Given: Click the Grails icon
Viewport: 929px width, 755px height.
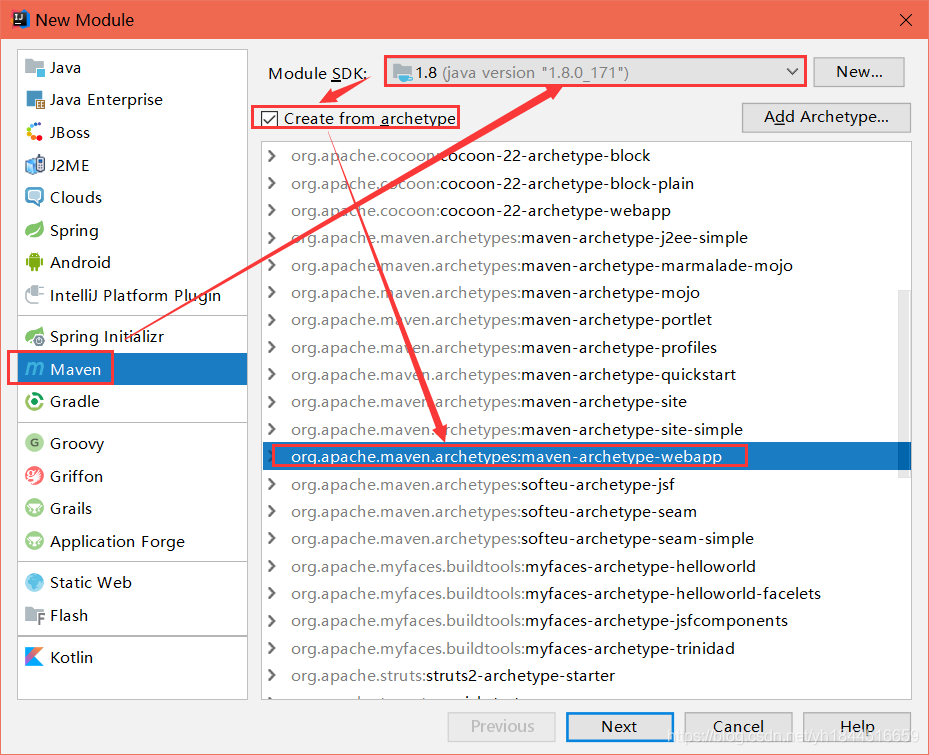Looking at the screenshot, I should click(35, 508).
